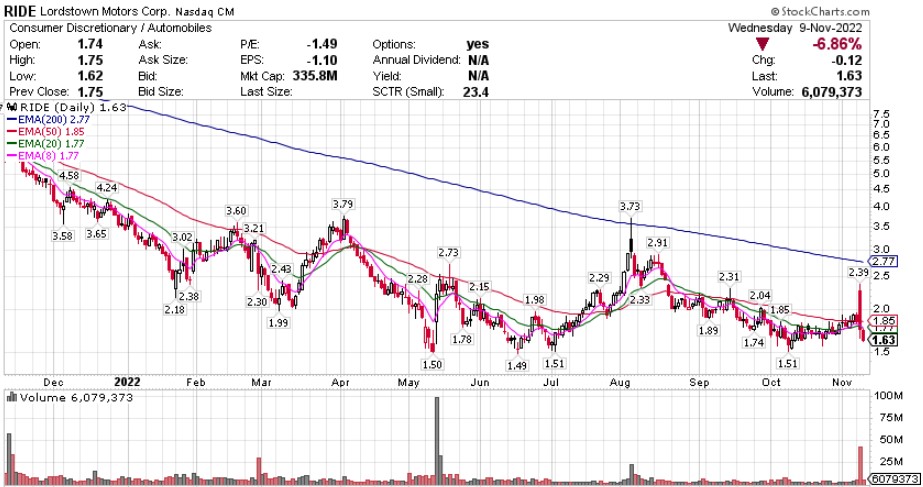Viewport: 923px width, 487px height.
Task: Click the Nov label on time axis
Action: pyautogui.click(x=842, y=382)
